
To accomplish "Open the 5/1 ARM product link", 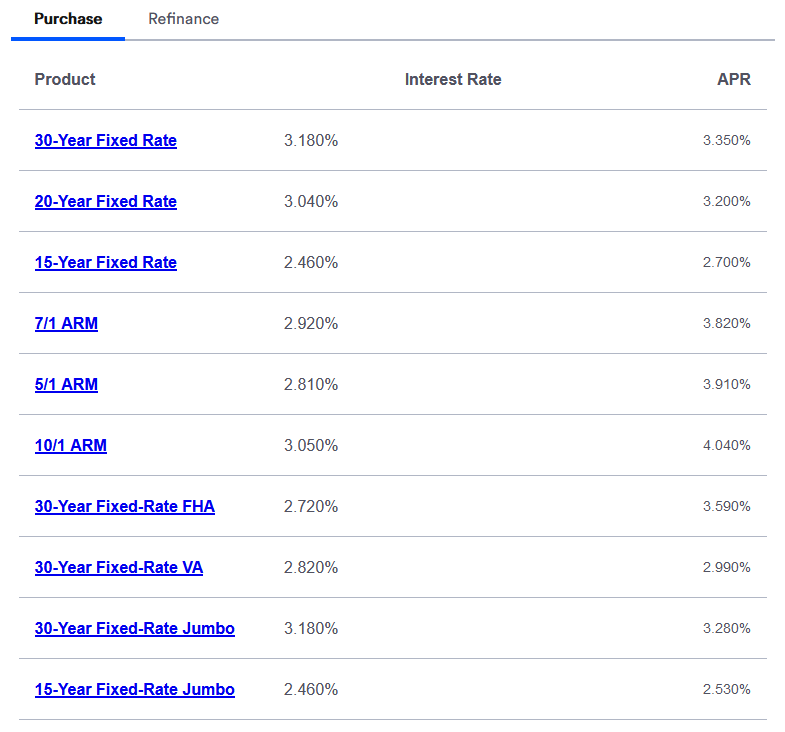I will coord(66,384).
